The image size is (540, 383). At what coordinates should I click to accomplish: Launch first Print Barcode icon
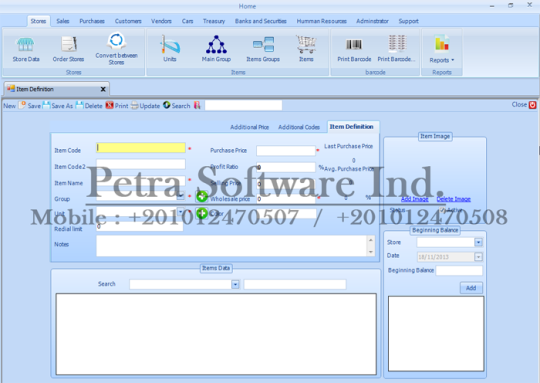(x=354, y=50)
